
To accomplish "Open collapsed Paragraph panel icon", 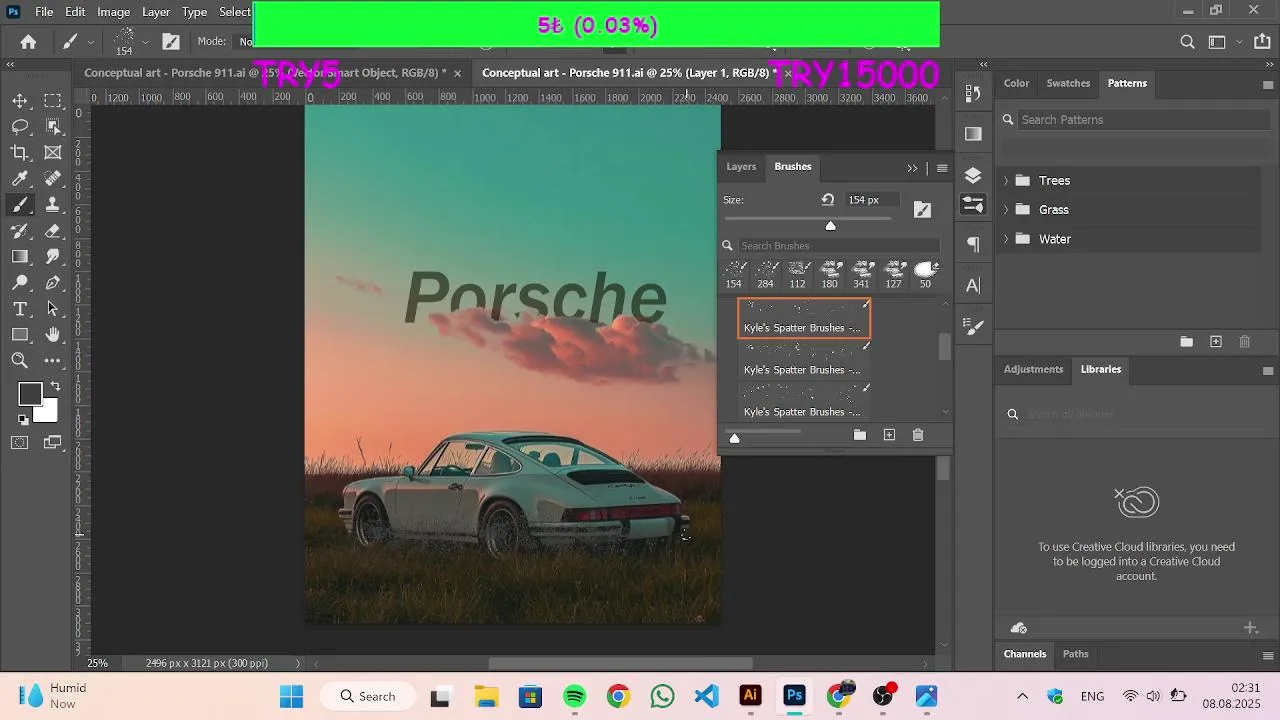I will coord(973,245).
